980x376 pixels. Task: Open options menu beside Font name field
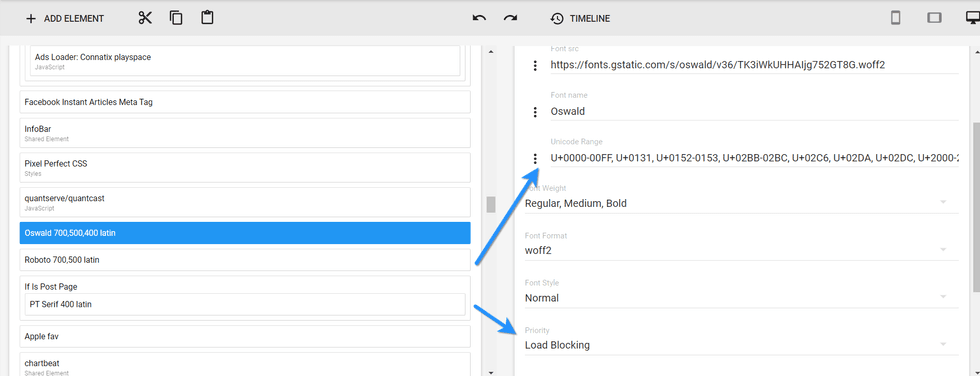535,112
